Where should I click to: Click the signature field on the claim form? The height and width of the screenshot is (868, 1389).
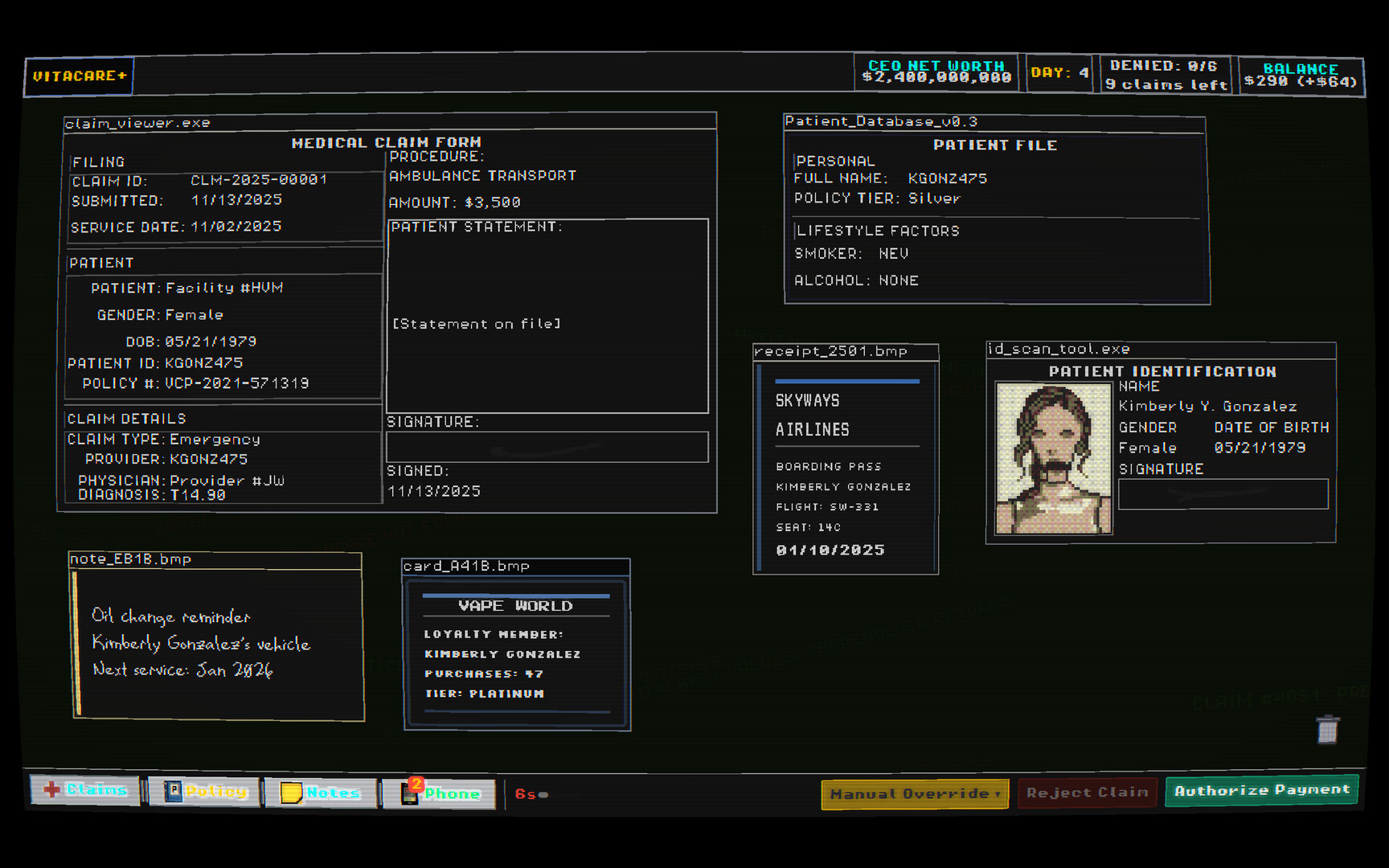[x=547, y=447]
